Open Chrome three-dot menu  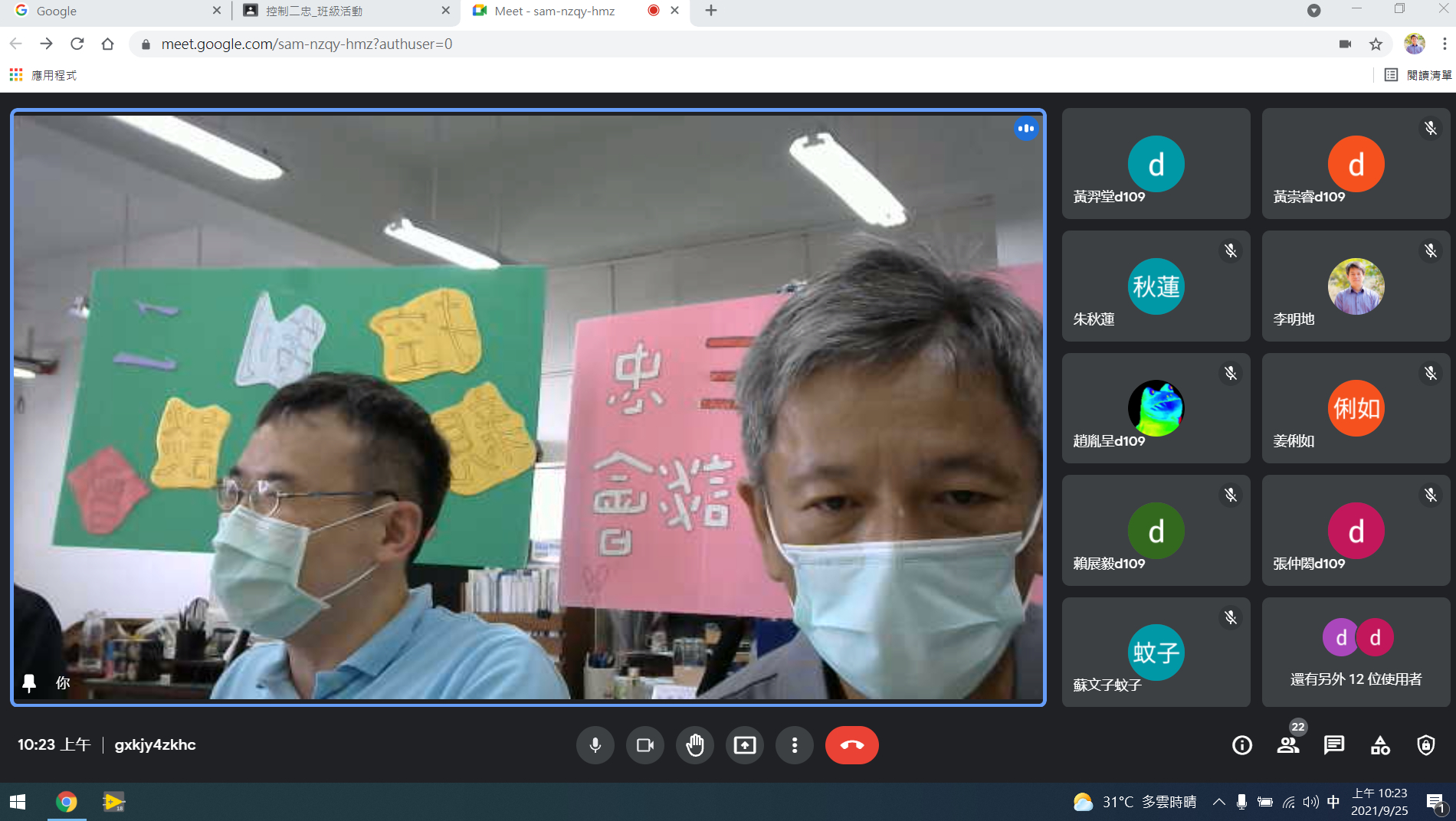click(1445, 44)
